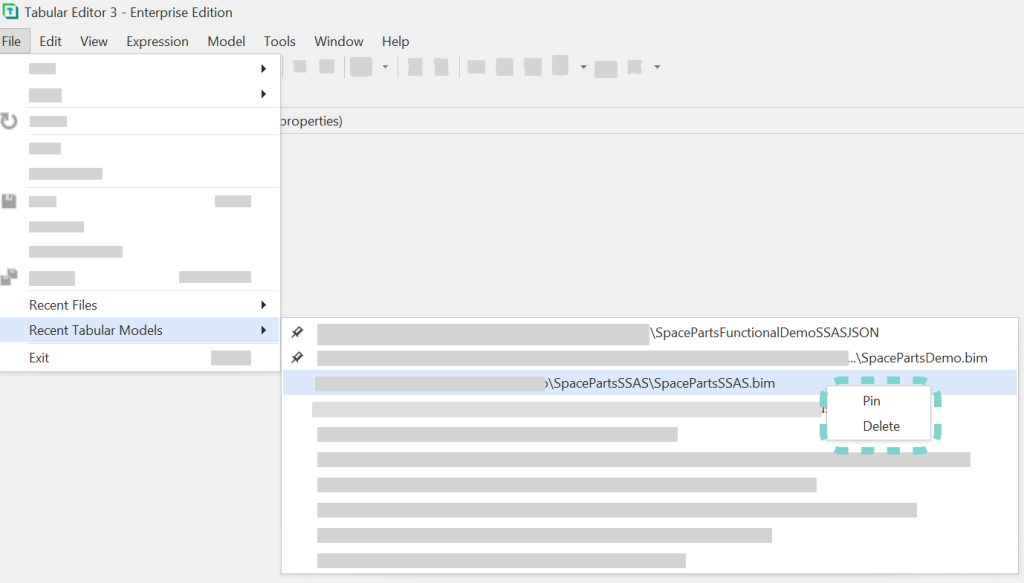Open the Expression menu
This screenshot has height=583, width=1024.
[157, 41]
